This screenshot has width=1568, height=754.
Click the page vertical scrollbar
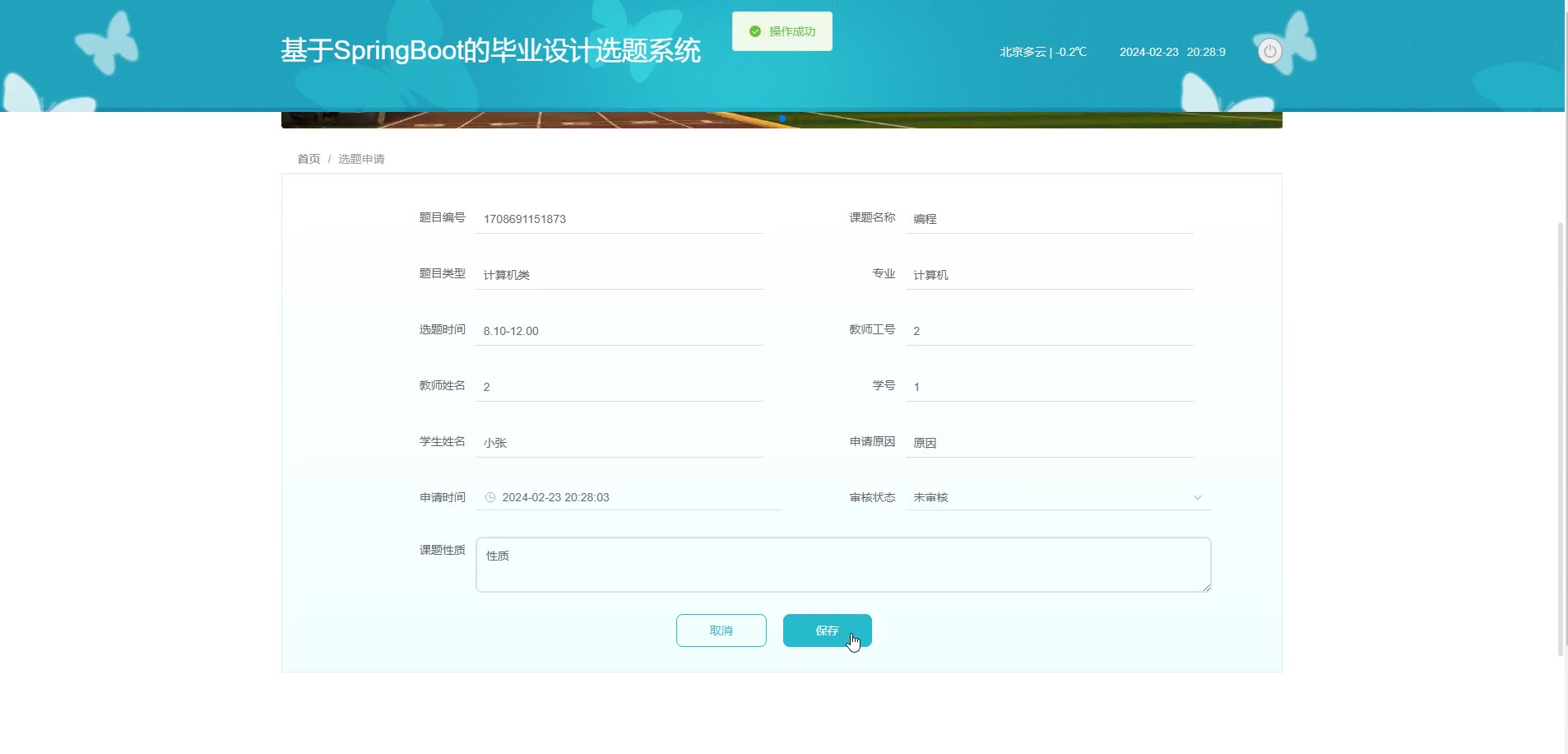click(1560, 436)
